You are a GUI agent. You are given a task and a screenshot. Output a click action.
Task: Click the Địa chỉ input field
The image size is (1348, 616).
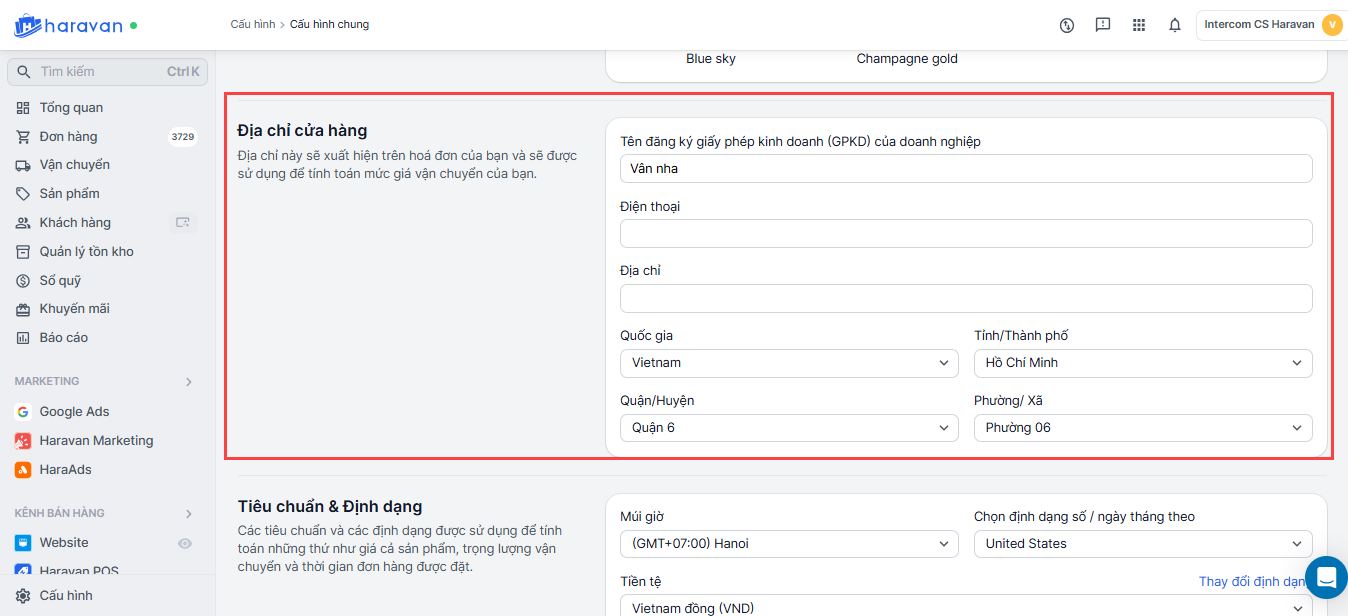point(966,298)
